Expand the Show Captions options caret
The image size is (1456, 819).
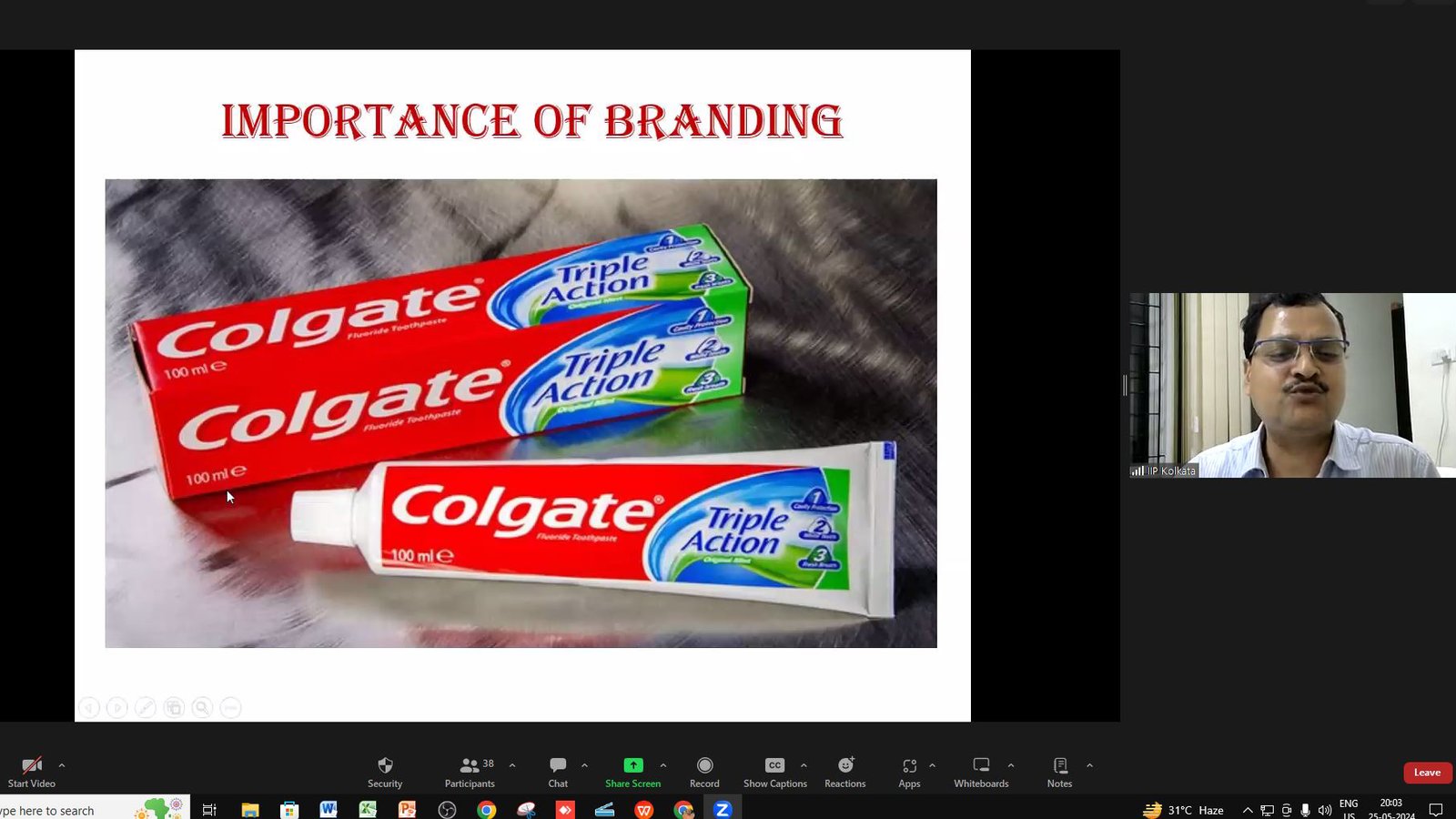804,765
